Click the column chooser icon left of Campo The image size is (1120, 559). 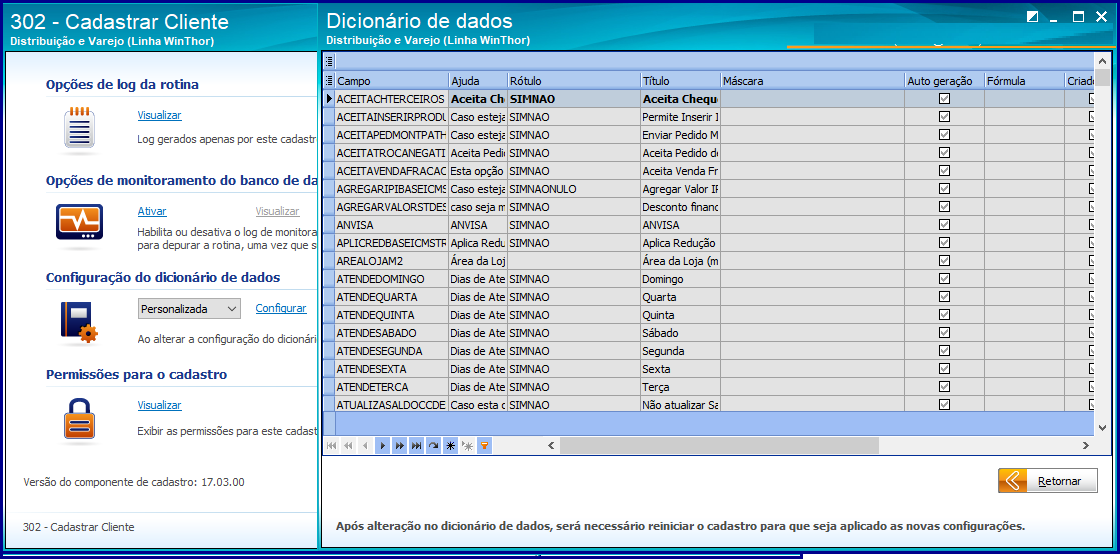[329, 81]
